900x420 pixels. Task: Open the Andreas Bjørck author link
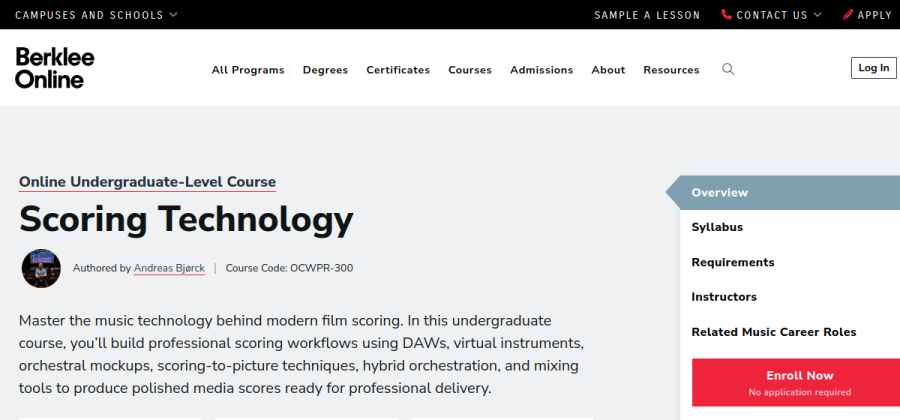[x=169, y=268]
